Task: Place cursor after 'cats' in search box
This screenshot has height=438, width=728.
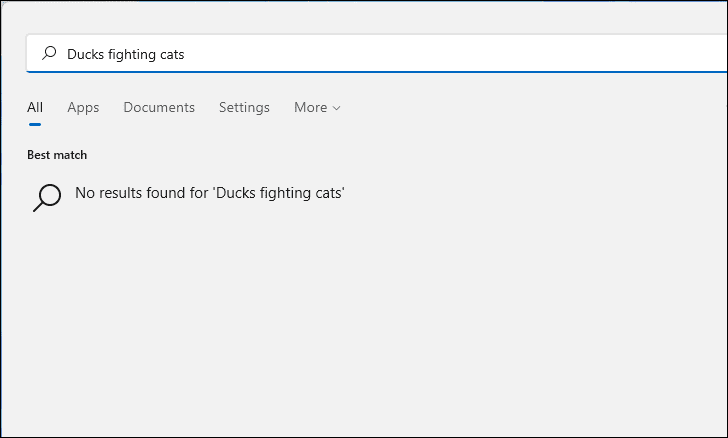Action: tap(186, 55)
